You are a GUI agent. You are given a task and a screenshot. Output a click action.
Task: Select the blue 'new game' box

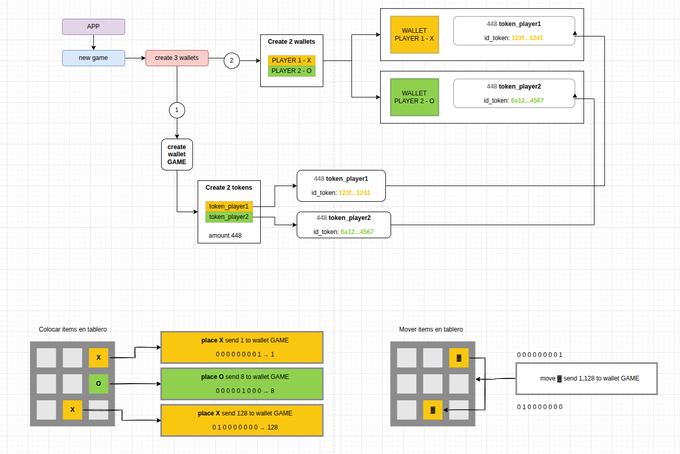coord(93,58)
